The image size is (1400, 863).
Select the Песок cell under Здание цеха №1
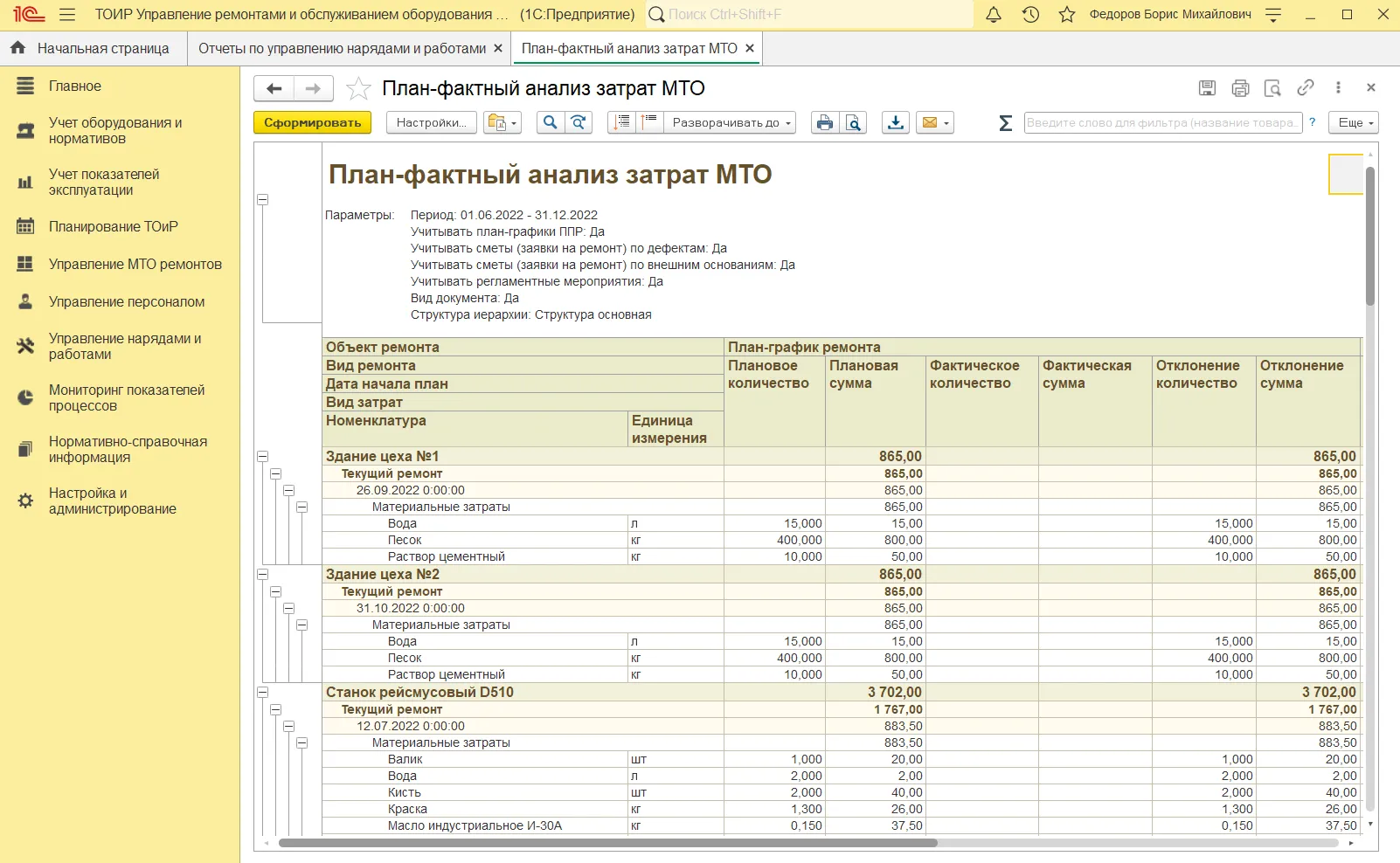[x=475, y=540]
